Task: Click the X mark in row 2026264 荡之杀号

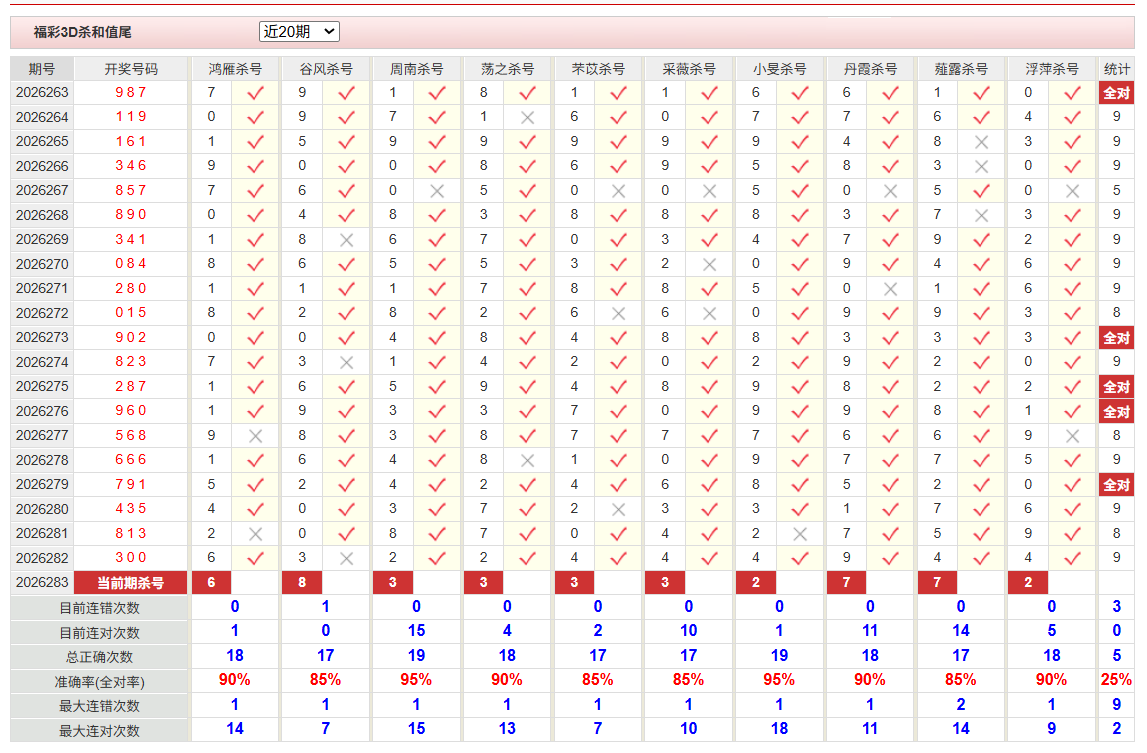Action: pyautogui.click(x=527, y=117)
